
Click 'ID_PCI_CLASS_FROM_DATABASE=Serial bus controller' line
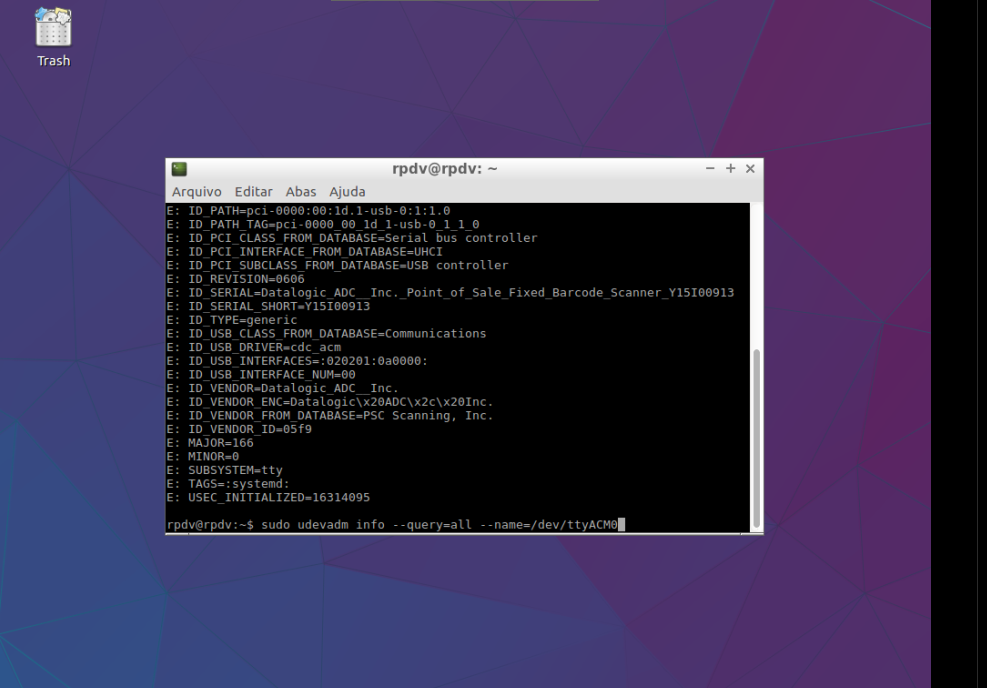pyautogui.click(x=352, y=239)
